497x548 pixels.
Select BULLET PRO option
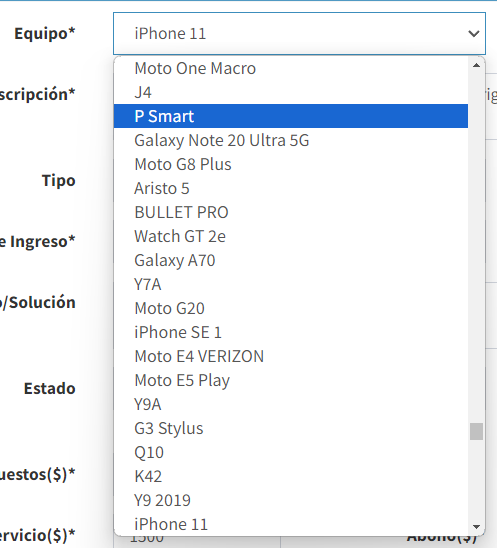[291, 212]
